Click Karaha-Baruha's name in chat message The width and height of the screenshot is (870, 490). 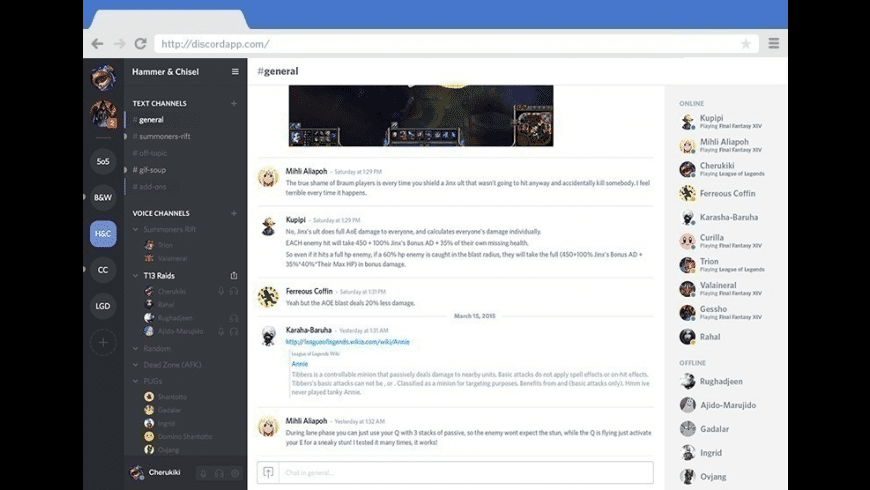[x=308, y=330]
